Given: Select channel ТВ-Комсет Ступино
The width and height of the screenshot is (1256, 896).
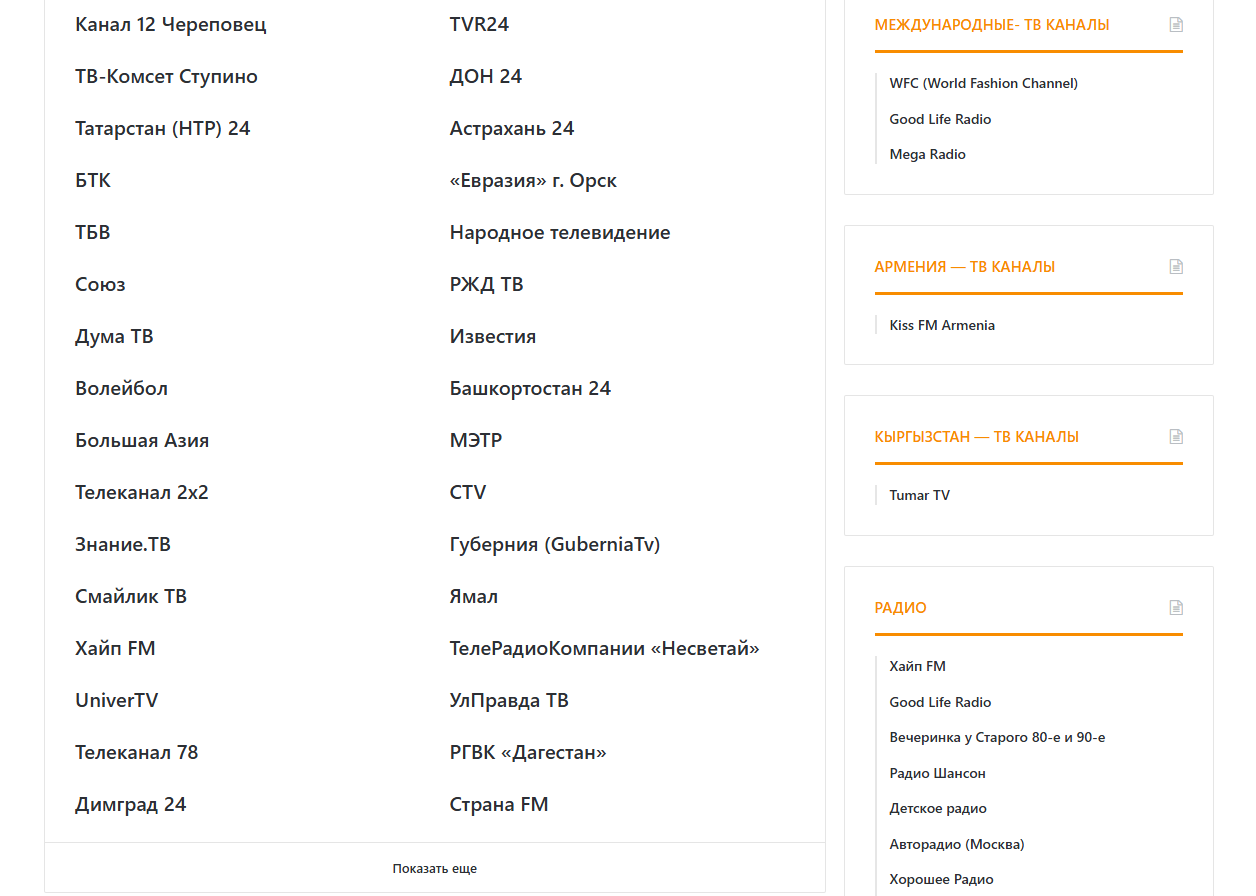Looking at the screenshot, I should click(166, 76).
